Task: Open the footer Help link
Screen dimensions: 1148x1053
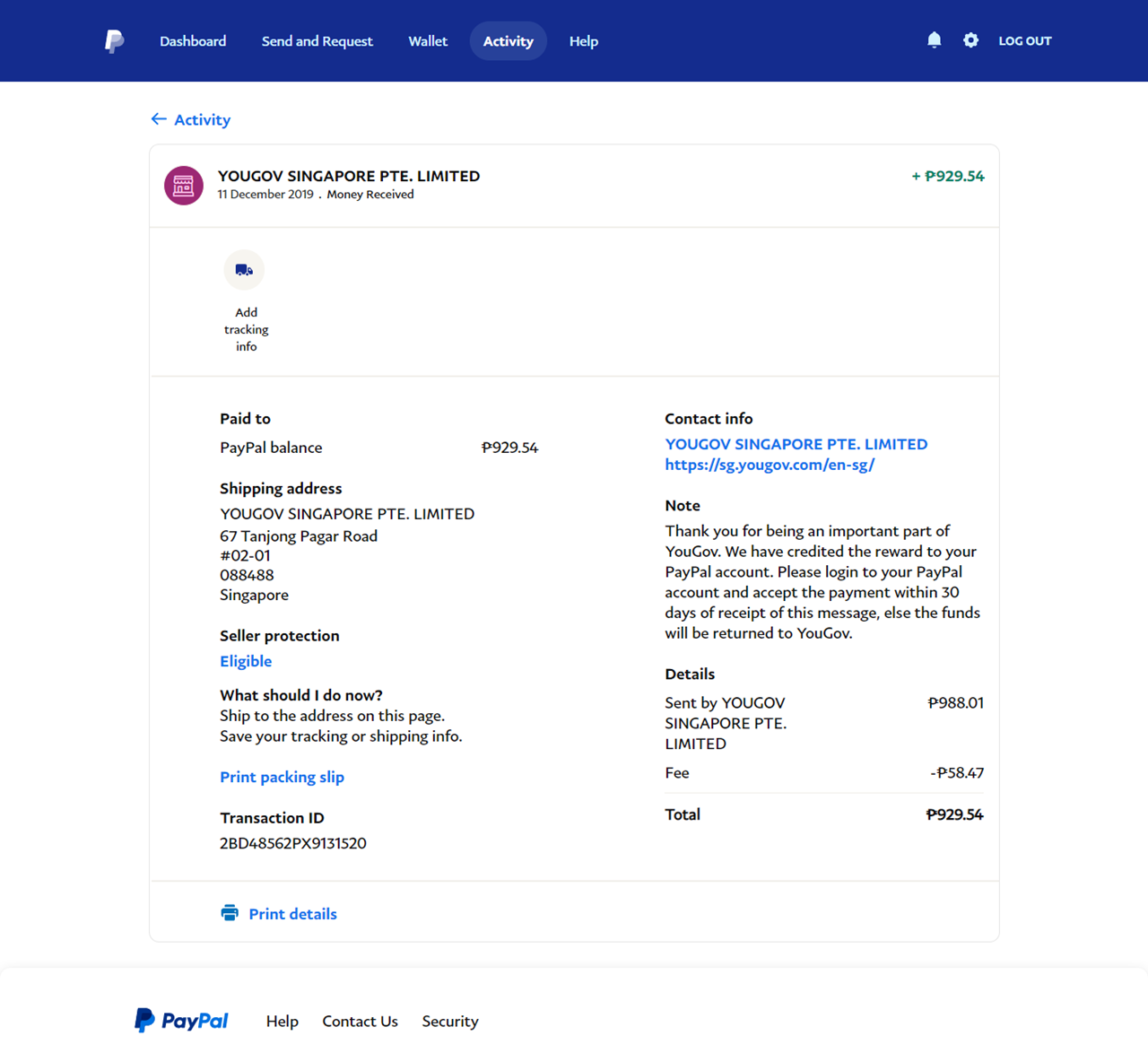Action: click(282, 1021)
